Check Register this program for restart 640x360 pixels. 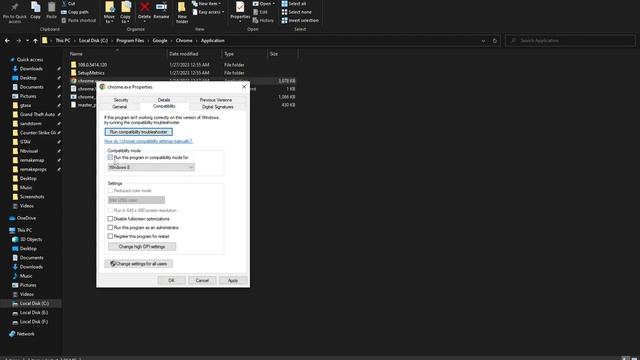tap(110, 236)
